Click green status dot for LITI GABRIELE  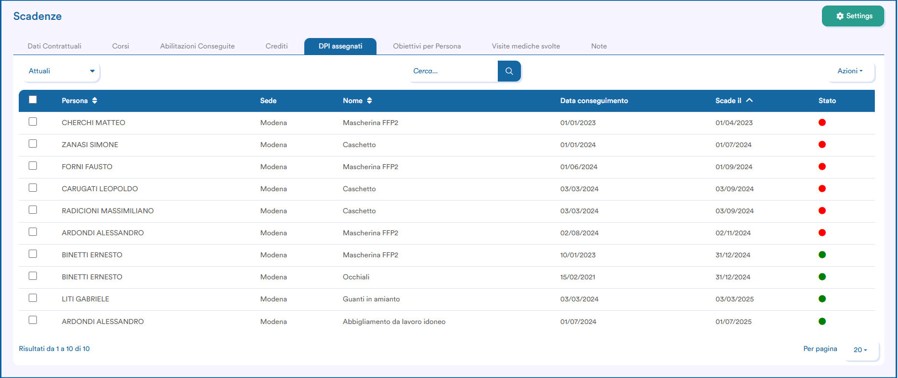click(822, 298)
